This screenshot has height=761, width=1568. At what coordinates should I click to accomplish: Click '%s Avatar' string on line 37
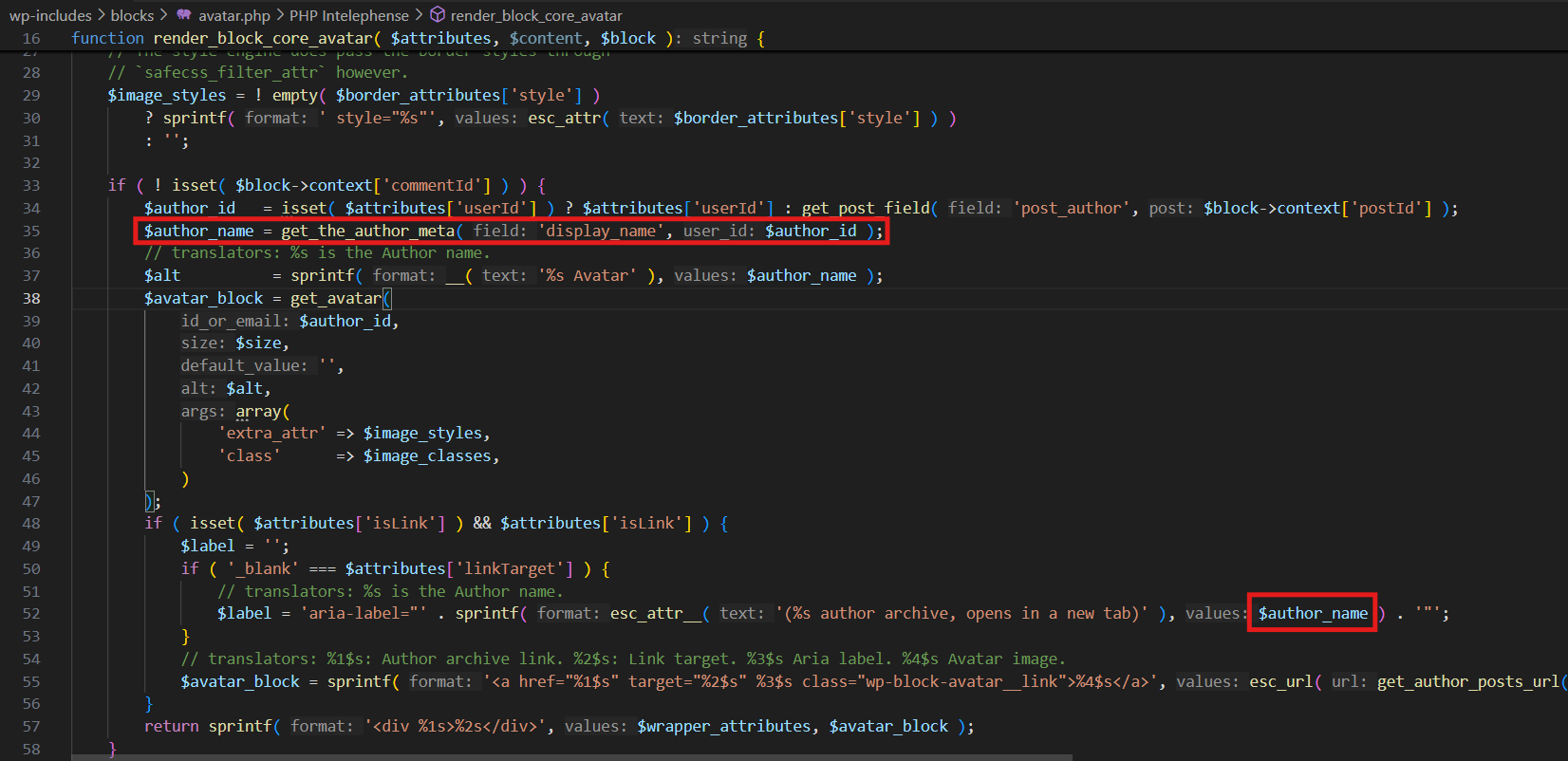tap(588, 275)
